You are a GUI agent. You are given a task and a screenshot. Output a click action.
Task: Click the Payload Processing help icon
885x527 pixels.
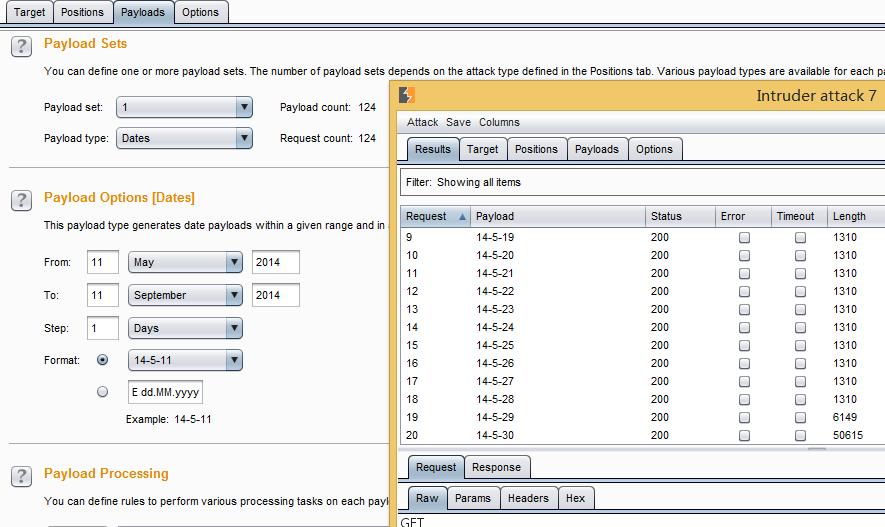coord(21,477)
